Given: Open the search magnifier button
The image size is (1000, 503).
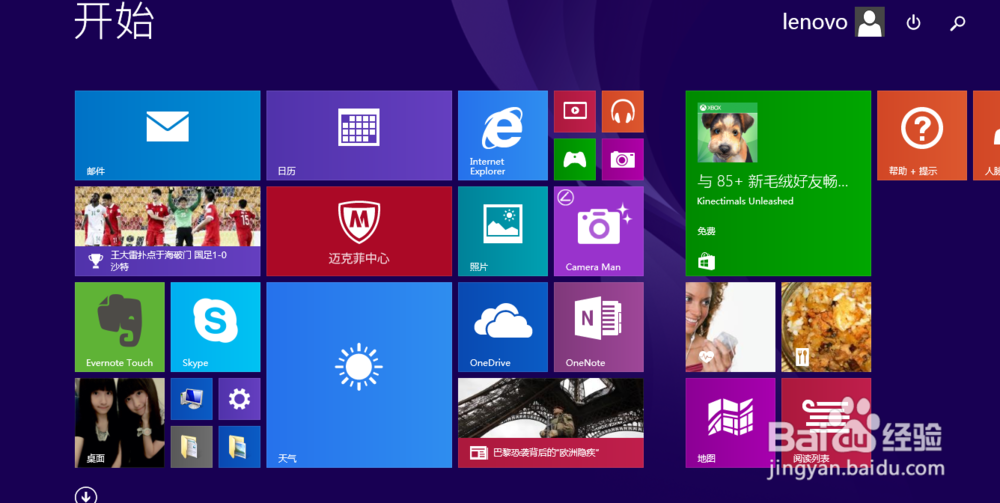Looking at the screenshot, I should point(957,24).
